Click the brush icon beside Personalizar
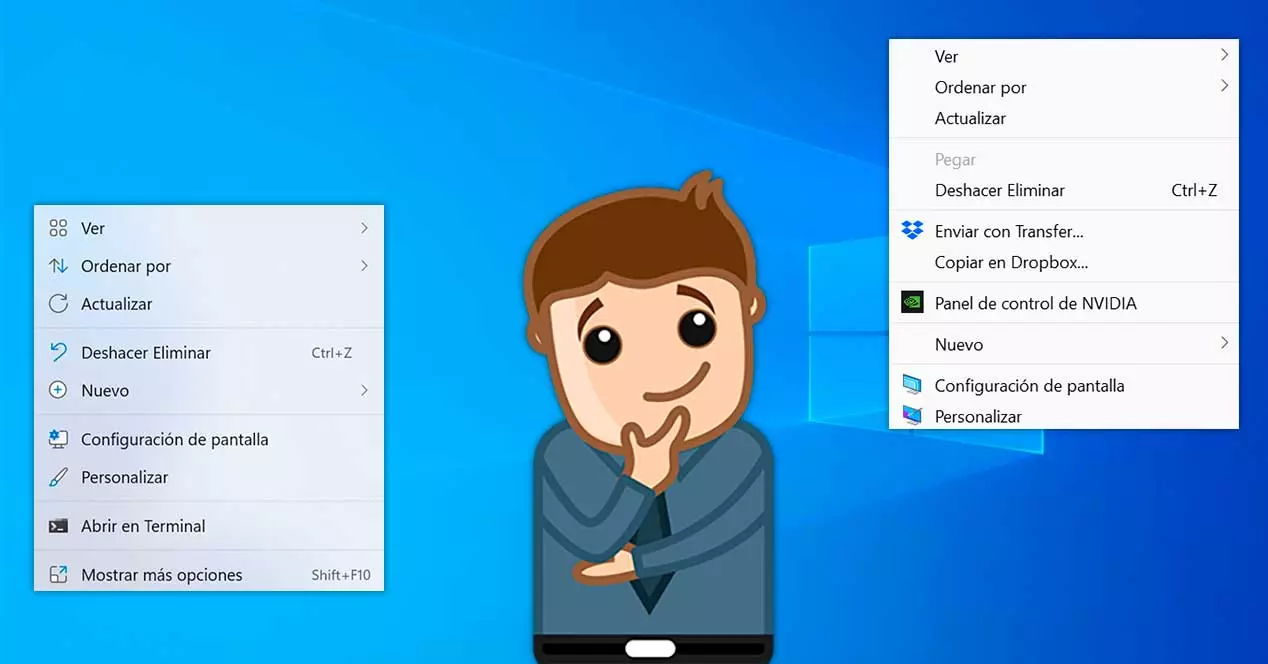Image resolution: width=1268 pixels, height=664 pixels. (x=60, y=477)
